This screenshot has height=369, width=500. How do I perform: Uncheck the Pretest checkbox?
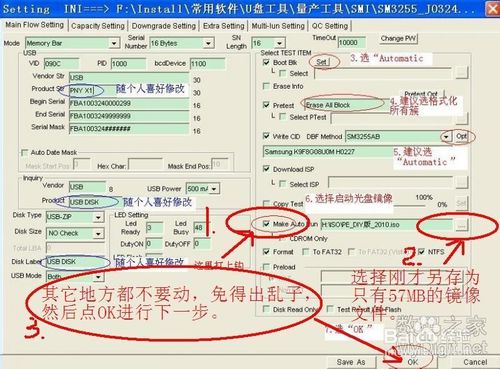(266, 105)
